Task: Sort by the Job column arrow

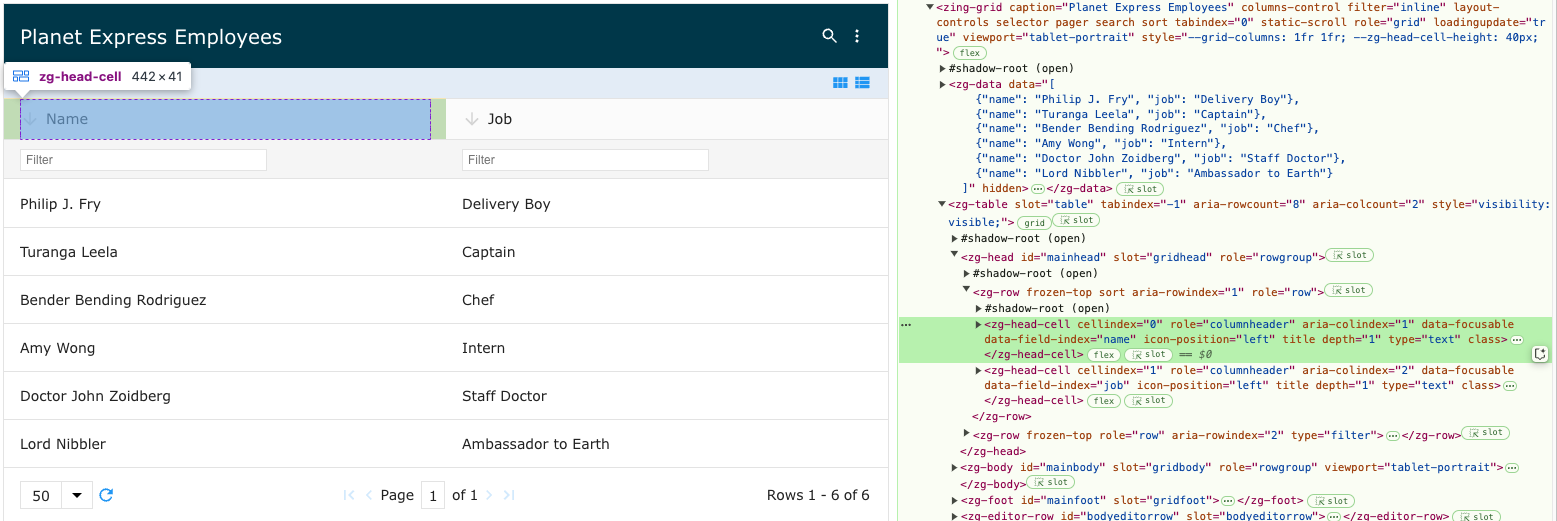Action: (x=472, y=119)
